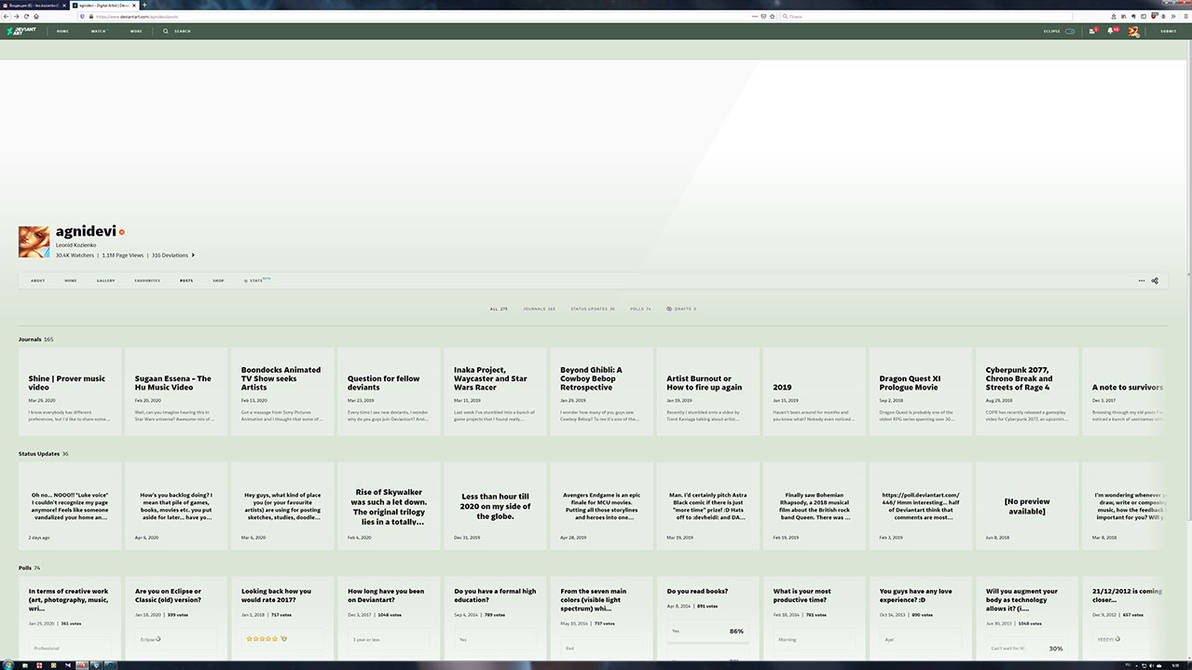This screenshot has height=670, width=1192.
Task: Switch to the first browser tab
Action: (x=34, y=5)
